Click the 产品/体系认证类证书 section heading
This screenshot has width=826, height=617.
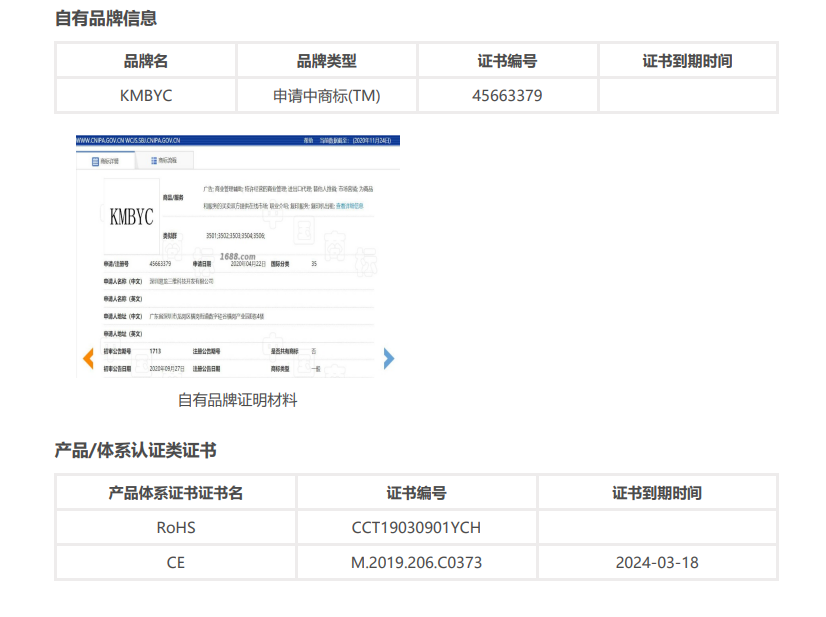click(x=135, y=451)
